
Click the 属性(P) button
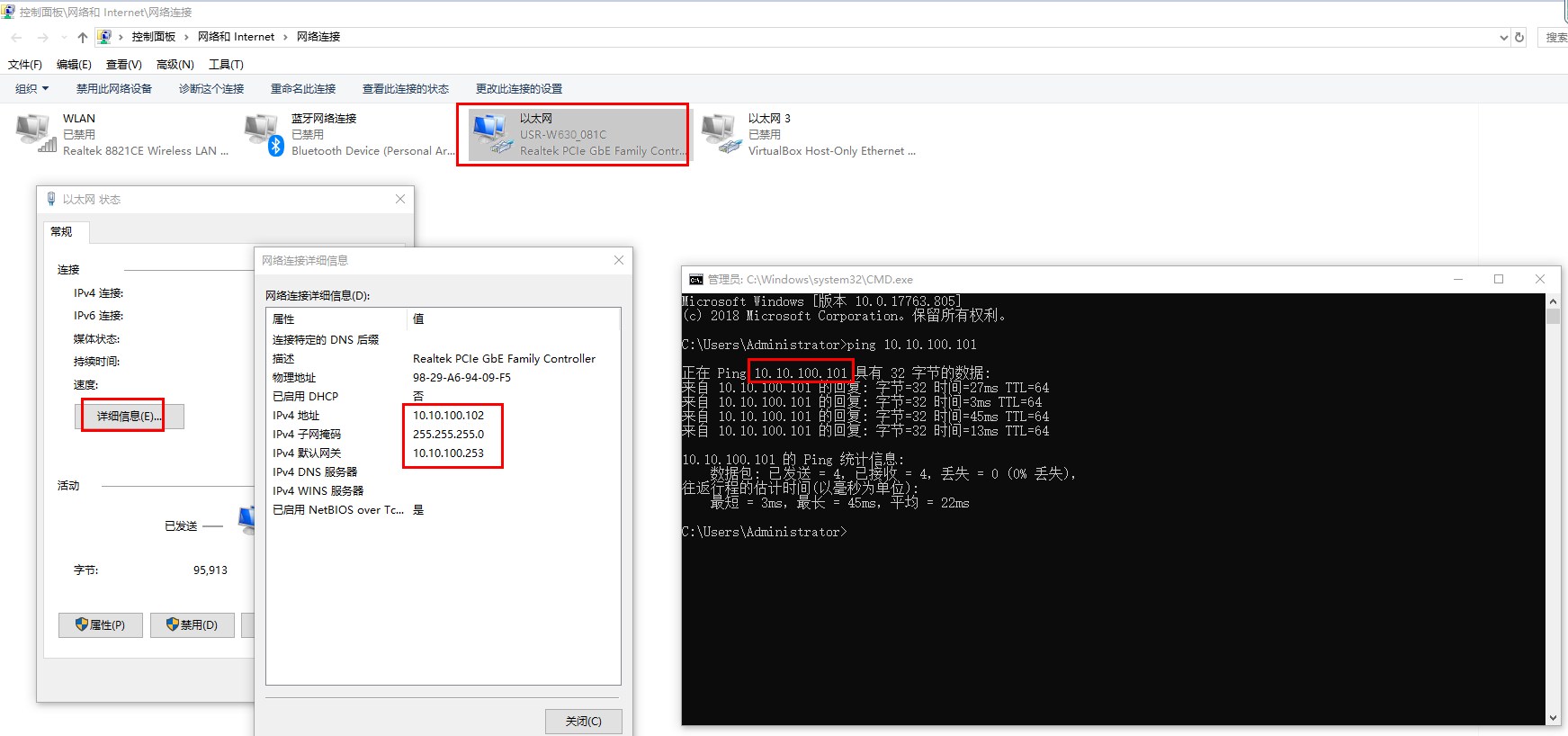point(101,625)
